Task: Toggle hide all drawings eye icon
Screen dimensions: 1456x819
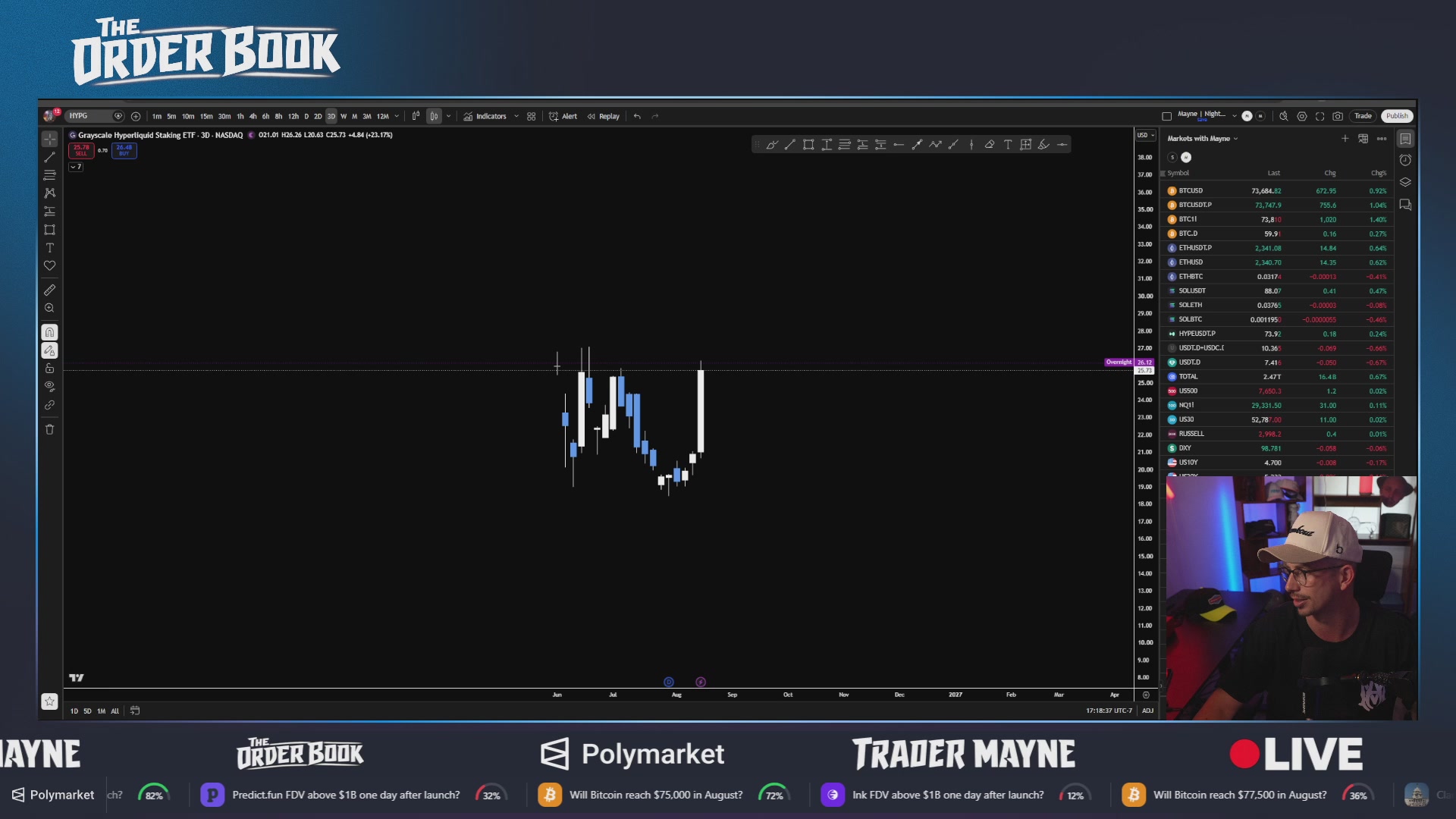Action: tap(49, 387)
